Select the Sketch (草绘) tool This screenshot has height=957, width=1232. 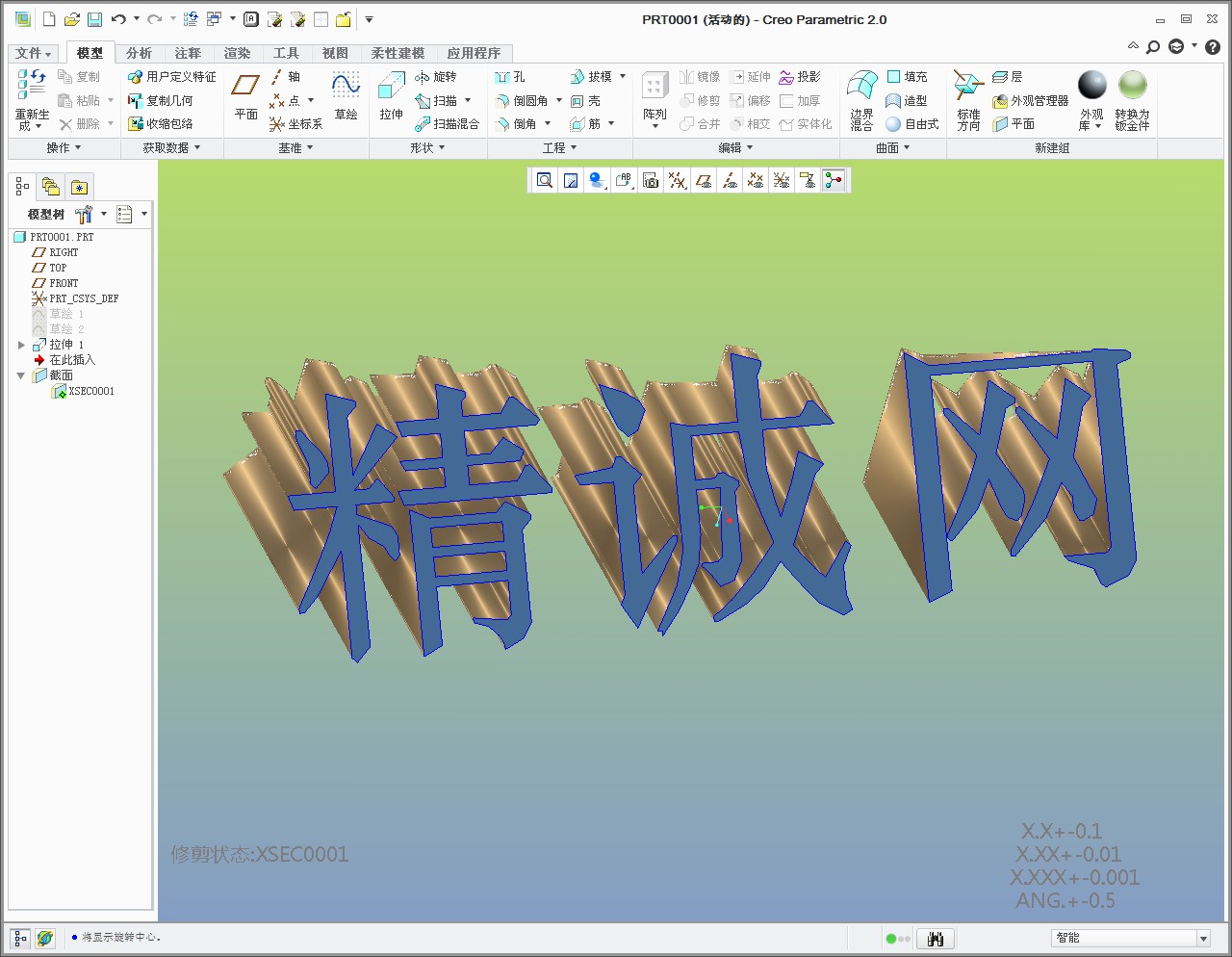click(x=346, y=96)
